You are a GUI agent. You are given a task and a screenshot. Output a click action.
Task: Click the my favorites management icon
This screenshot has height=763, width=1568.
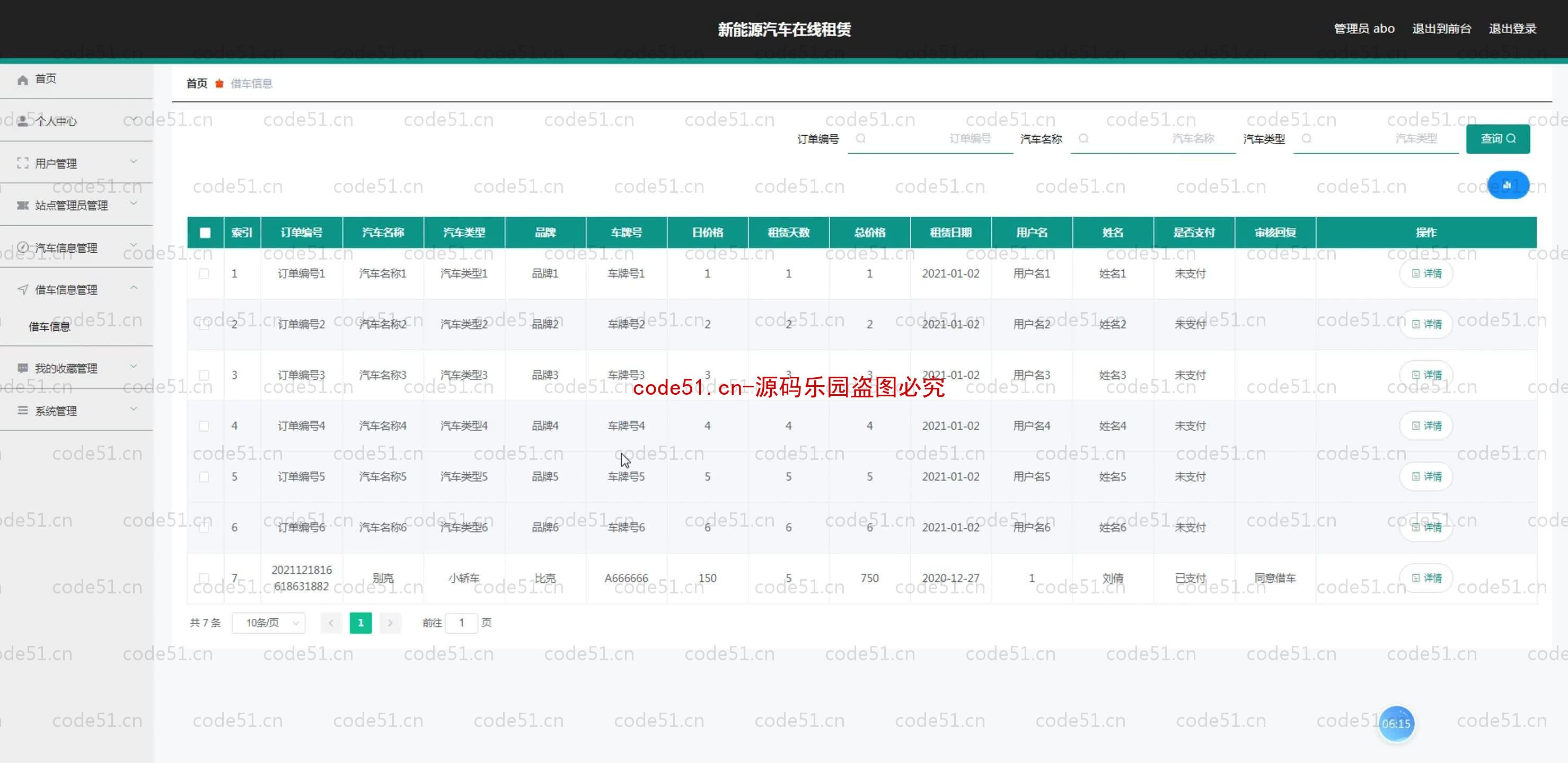[22, 368]
